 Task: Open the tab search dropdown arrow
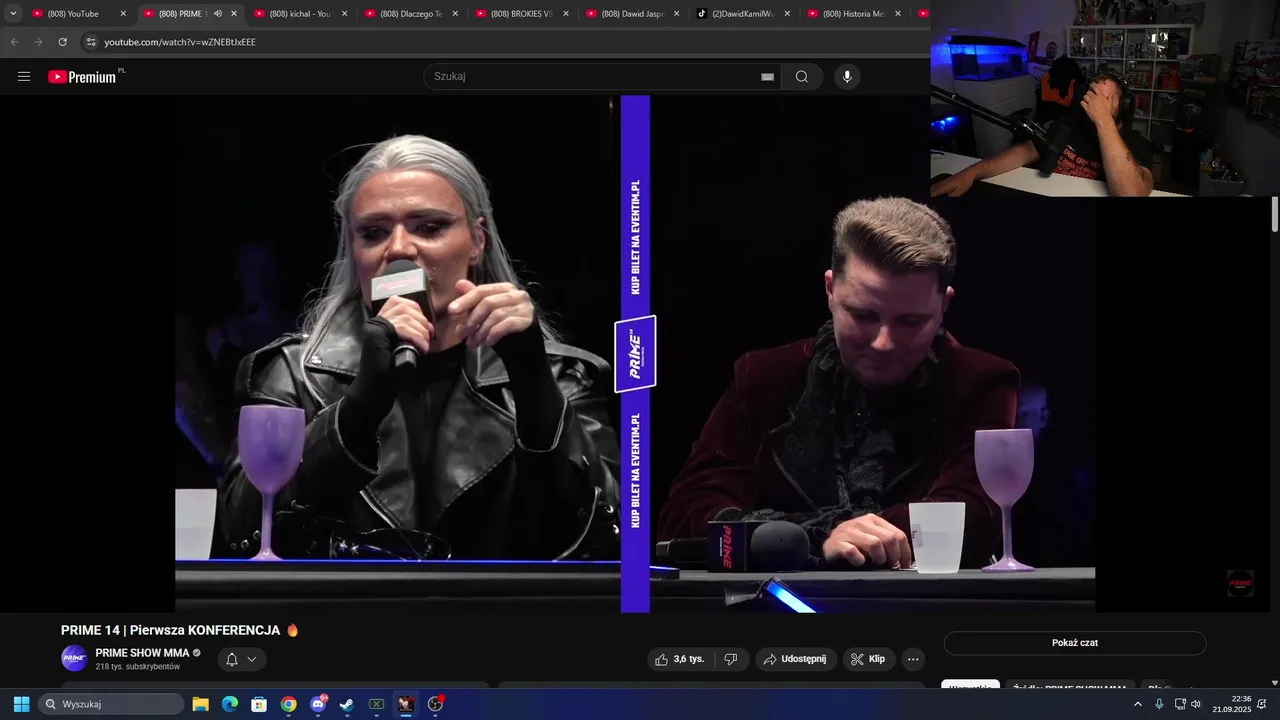click(13, 14)
